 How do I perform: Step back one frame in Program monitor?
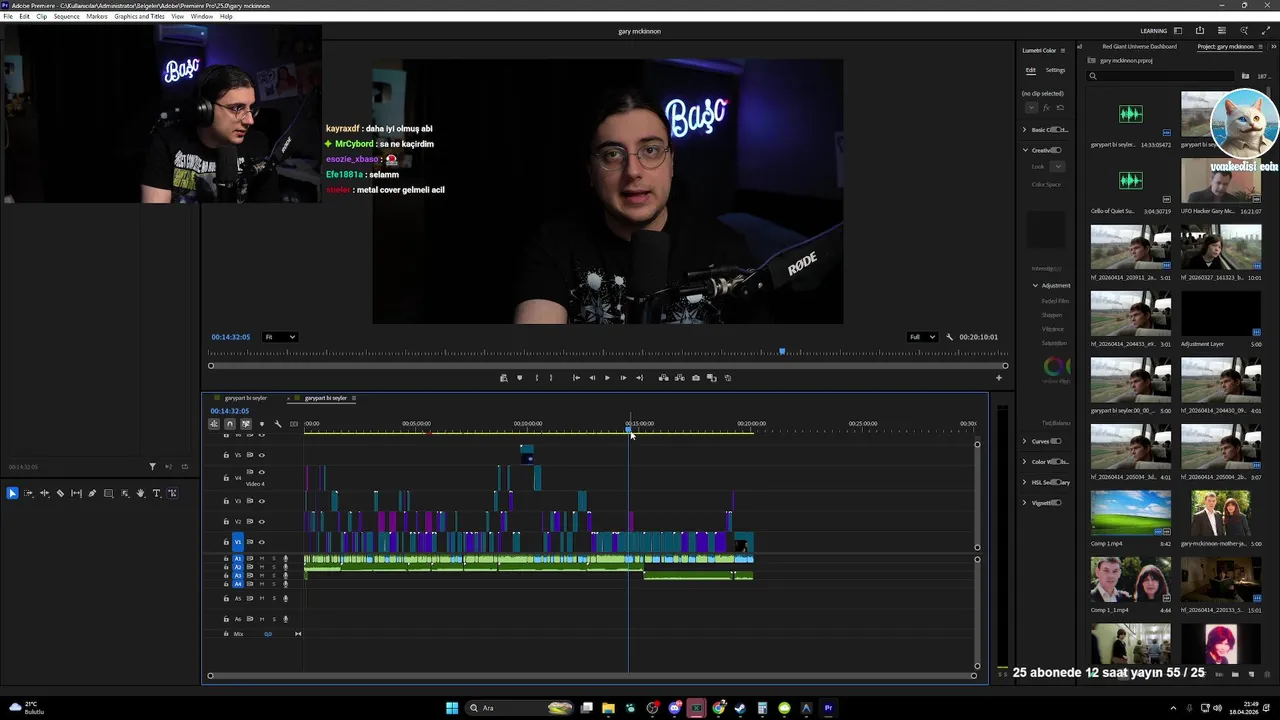[x=591, y=378]
